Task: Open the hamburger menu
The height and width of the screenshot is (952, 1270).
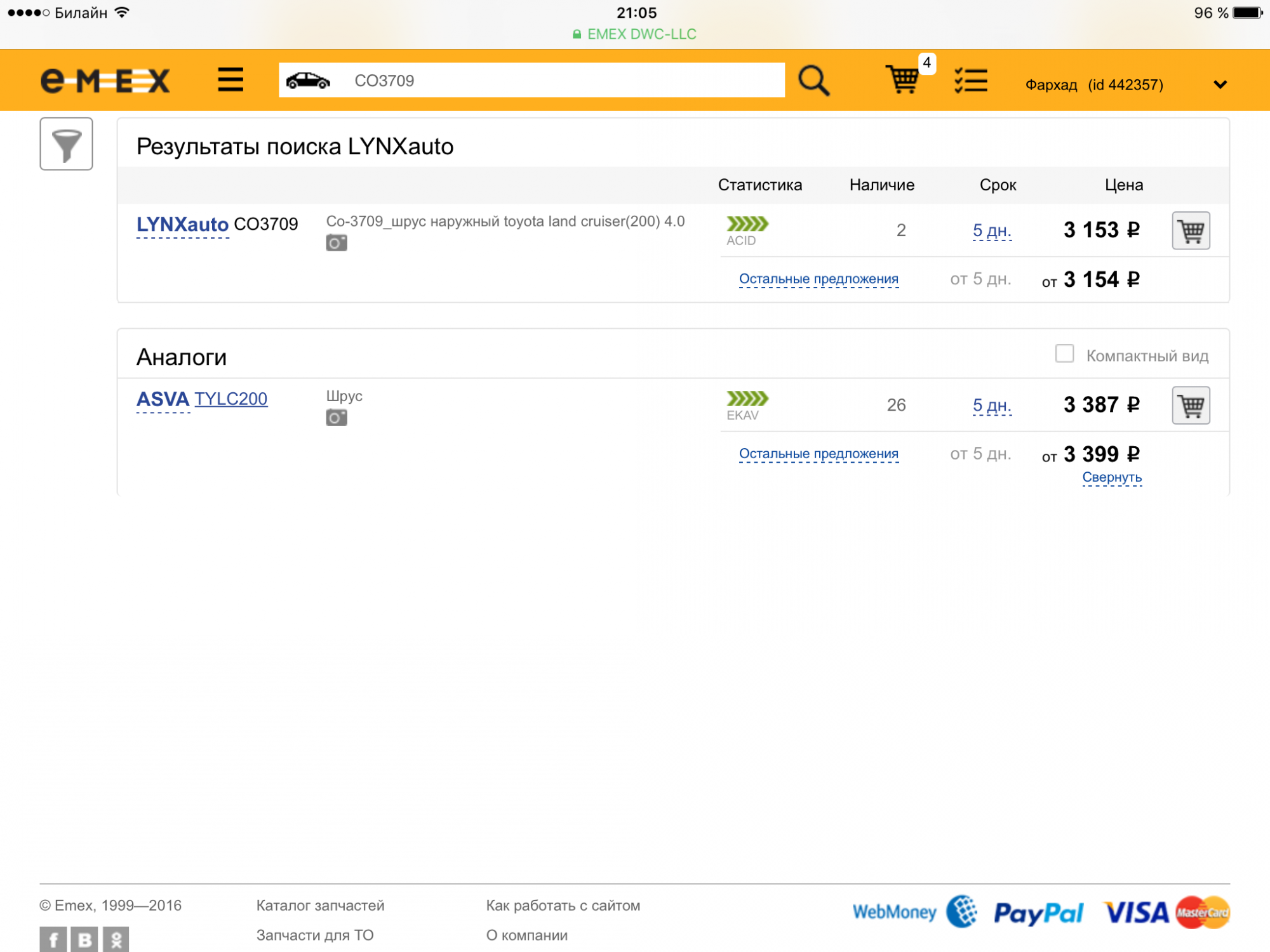Action: [x=230, y=80]
